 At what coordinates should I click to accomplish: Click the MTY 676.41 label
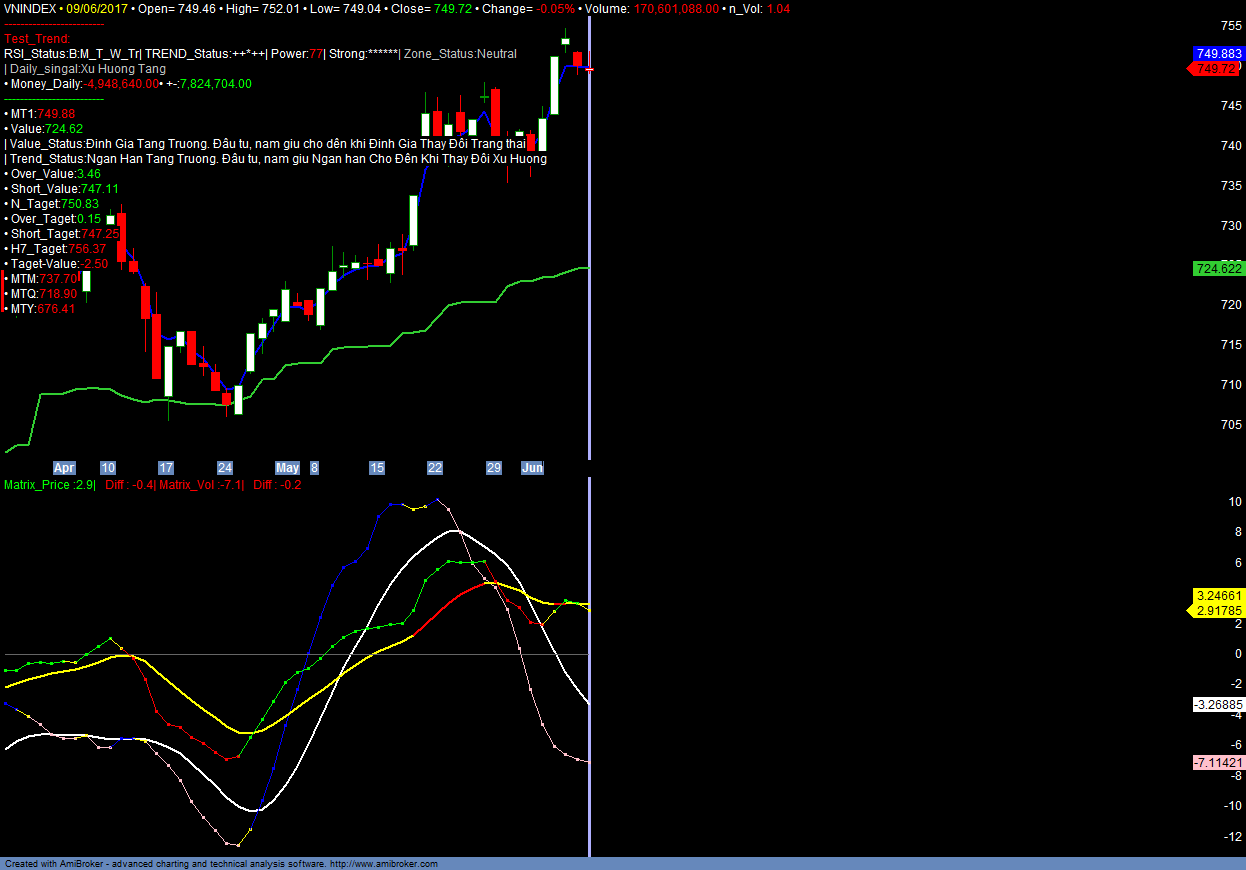(42, 309)
